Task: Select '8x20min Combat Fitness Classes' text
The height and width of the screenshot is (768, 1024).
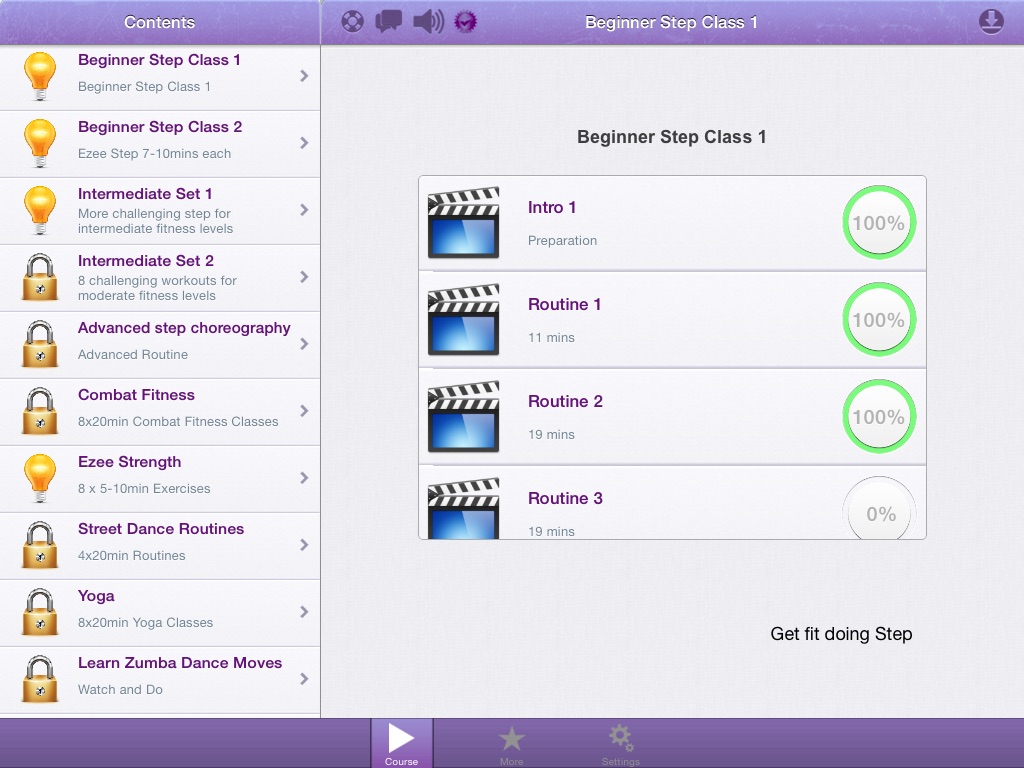Action: click(178, 422)
